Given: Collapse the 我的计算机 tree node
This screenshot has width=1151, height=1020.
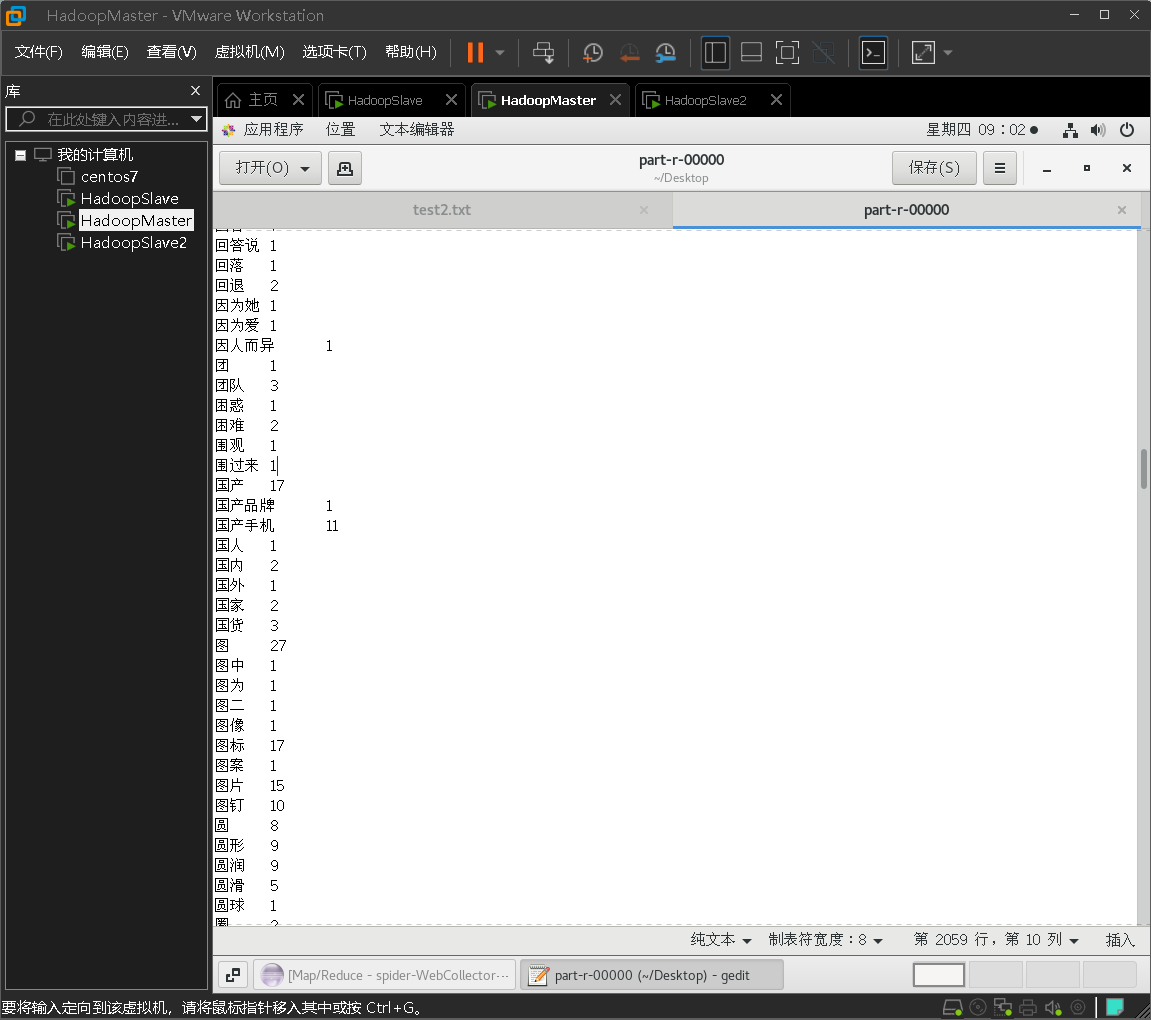Looking at the screenshot, I should (21, 155).
